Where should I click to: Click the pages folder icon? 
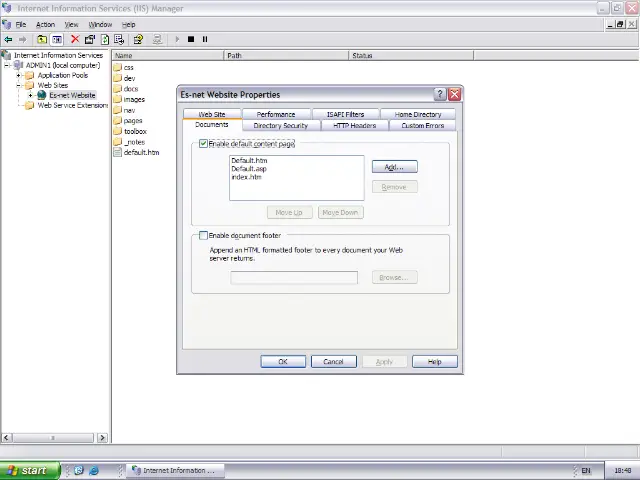(118, 120)
